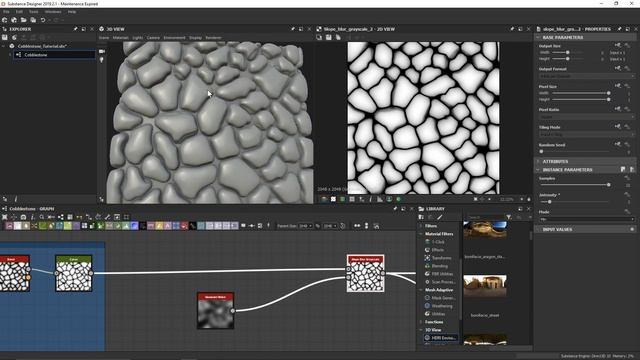Image resolution: width=640 pixels, height=360 pixels.
Task: Open the Help menu
Action: click(72, 12)
